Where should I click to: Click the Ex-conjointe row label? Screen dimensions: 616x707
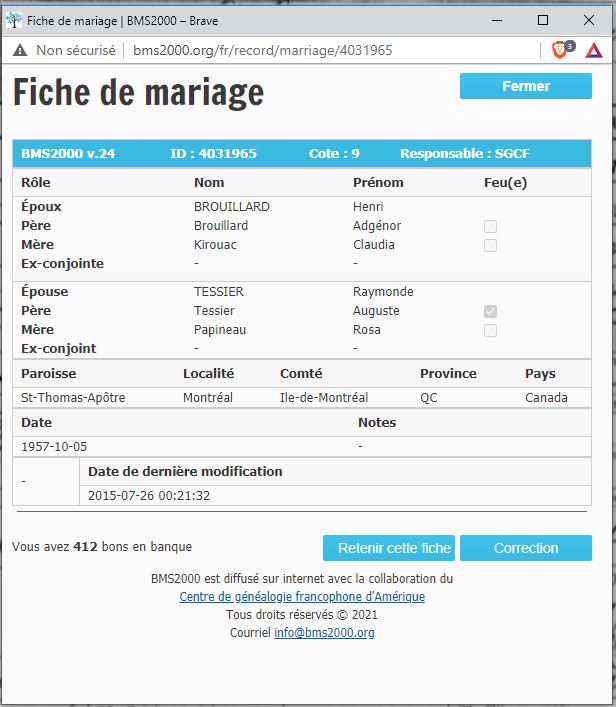tap(63, 263)
